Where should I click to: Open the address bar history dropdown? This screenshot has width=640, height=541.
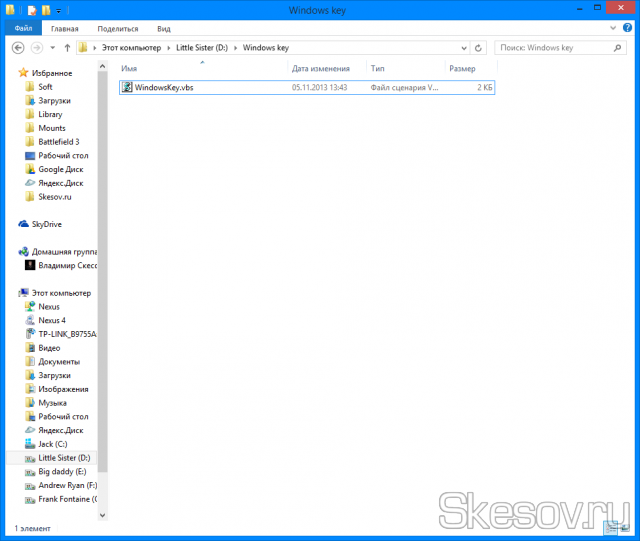click(x=464, y=47)
